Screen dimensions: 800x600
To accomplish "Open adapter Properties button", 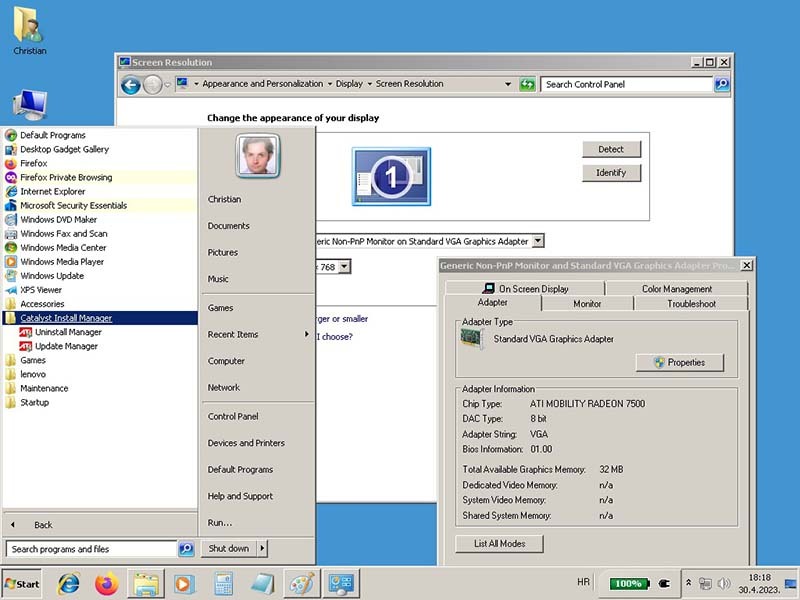I will tap(678, 363).
